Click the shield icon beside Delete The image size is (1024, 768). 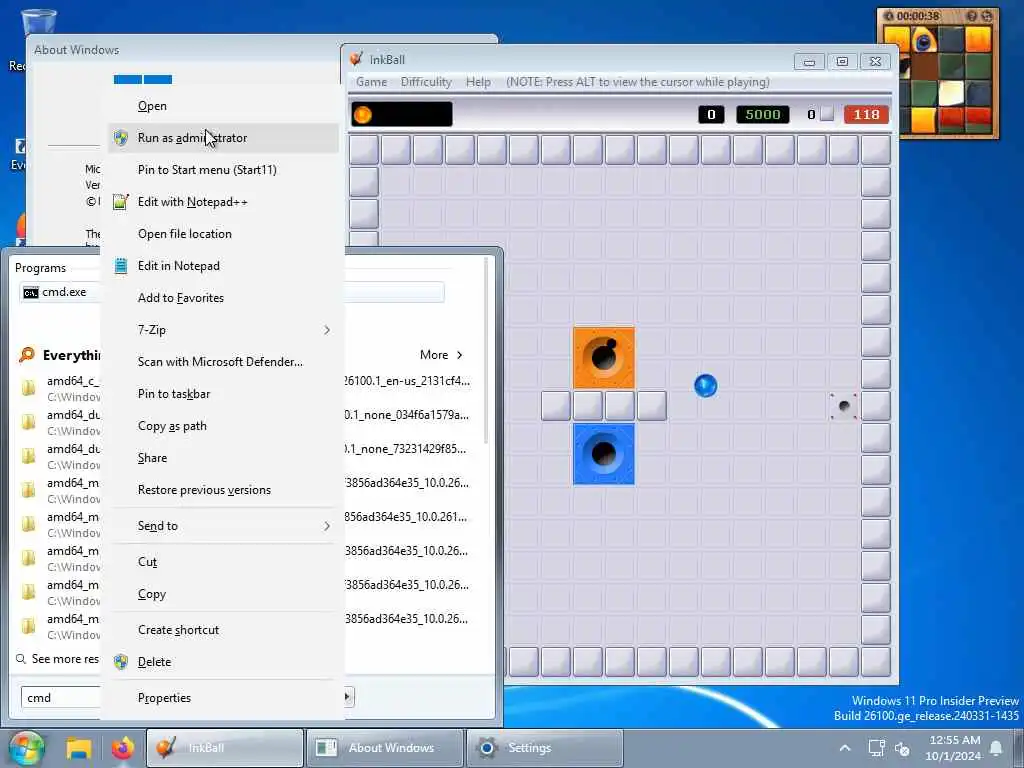click(121, 662)
